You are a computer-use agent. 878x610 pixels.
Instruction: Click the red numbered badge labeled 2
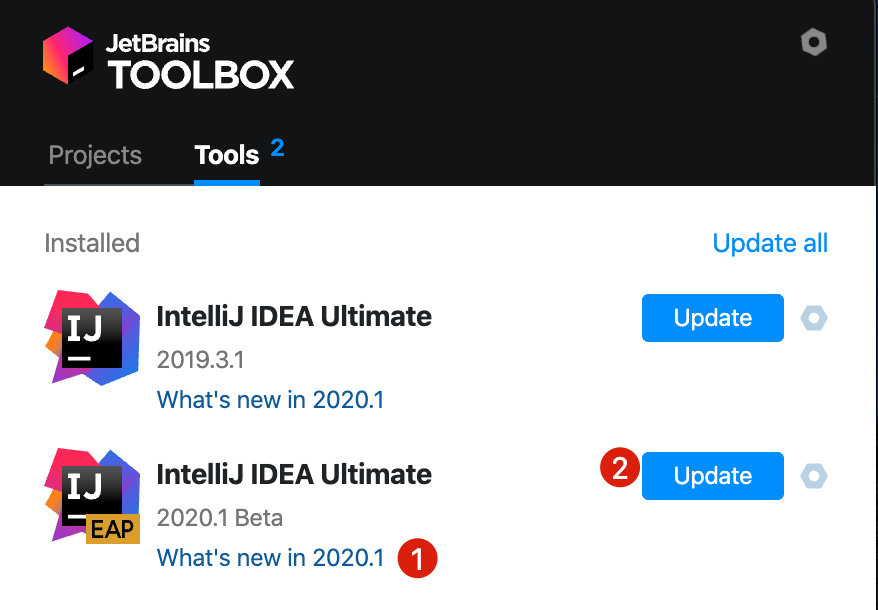[x=622, y=466]
